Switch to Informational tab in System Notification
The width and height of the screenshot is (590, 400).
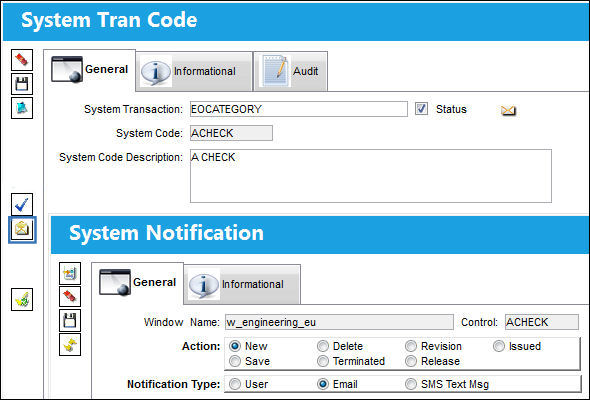tap(242, 284)
